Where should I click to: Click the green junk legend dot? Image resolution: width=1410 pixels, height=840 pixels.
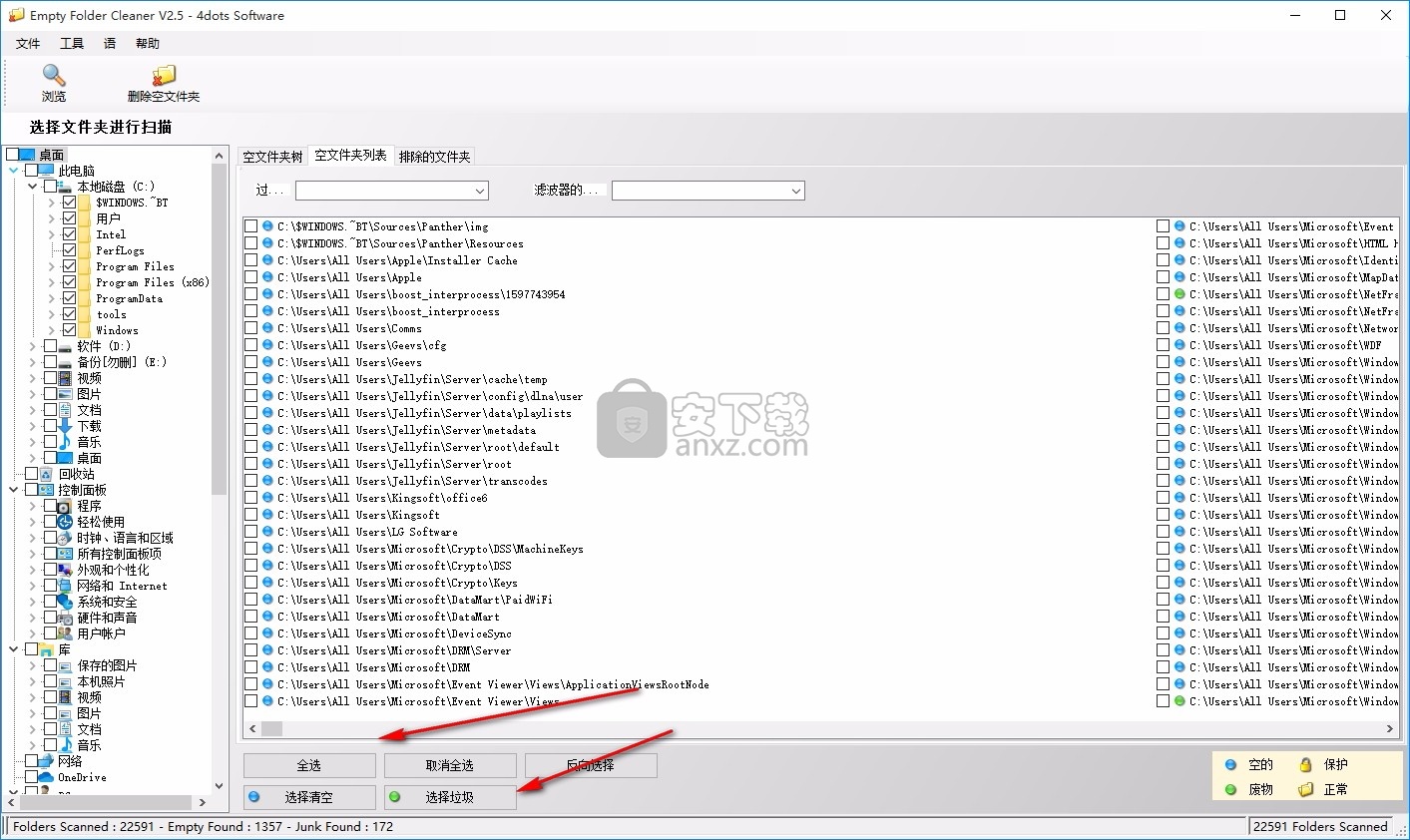pyautogui.click(x=1230, y=789)
